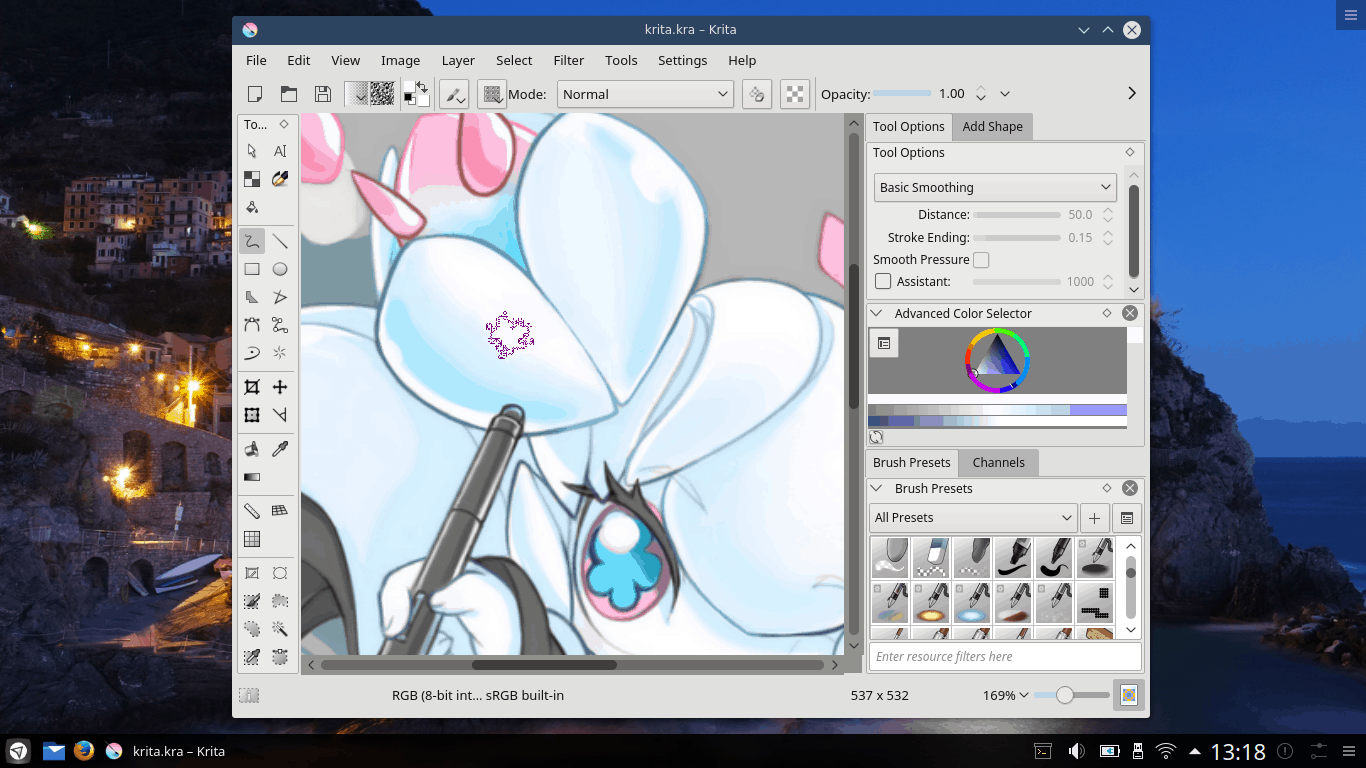The width and height of the screenshot is (1366, 768).
Task: Select the Measure ruler tool
Action: point(252,511)
